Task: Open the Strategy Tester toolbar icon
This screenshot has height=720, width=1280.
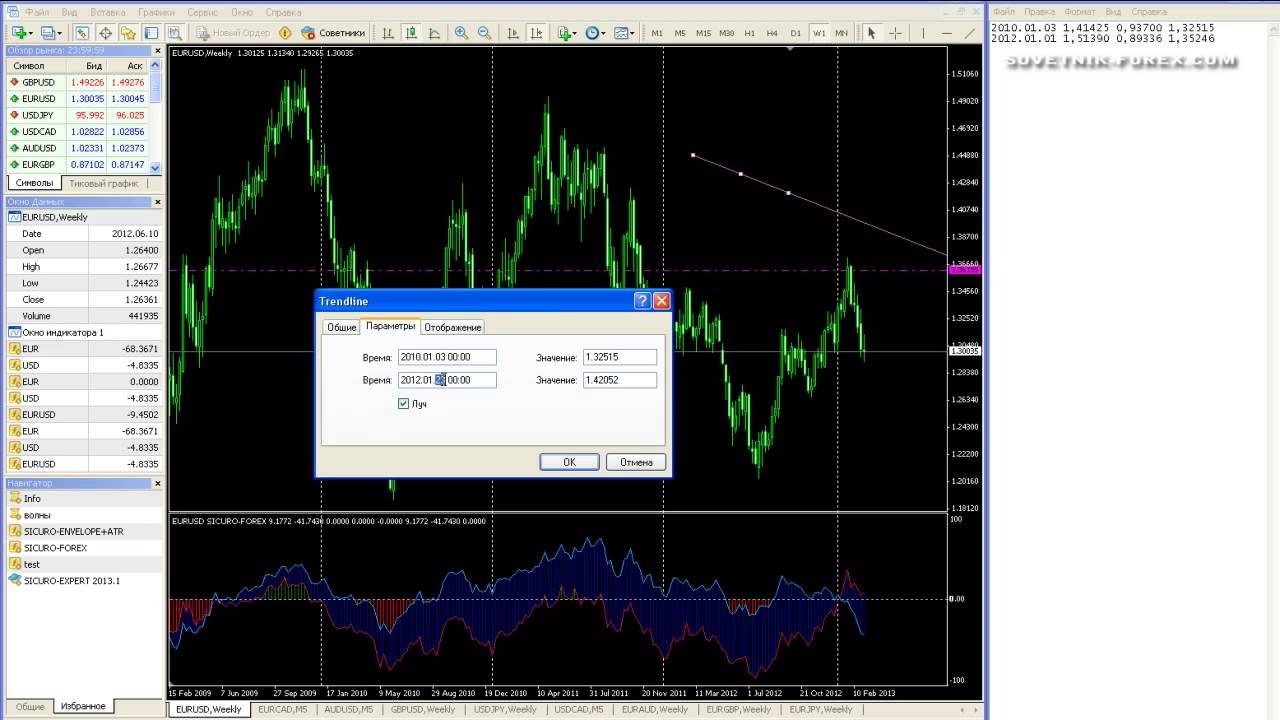Action: [x=174, y=33]
